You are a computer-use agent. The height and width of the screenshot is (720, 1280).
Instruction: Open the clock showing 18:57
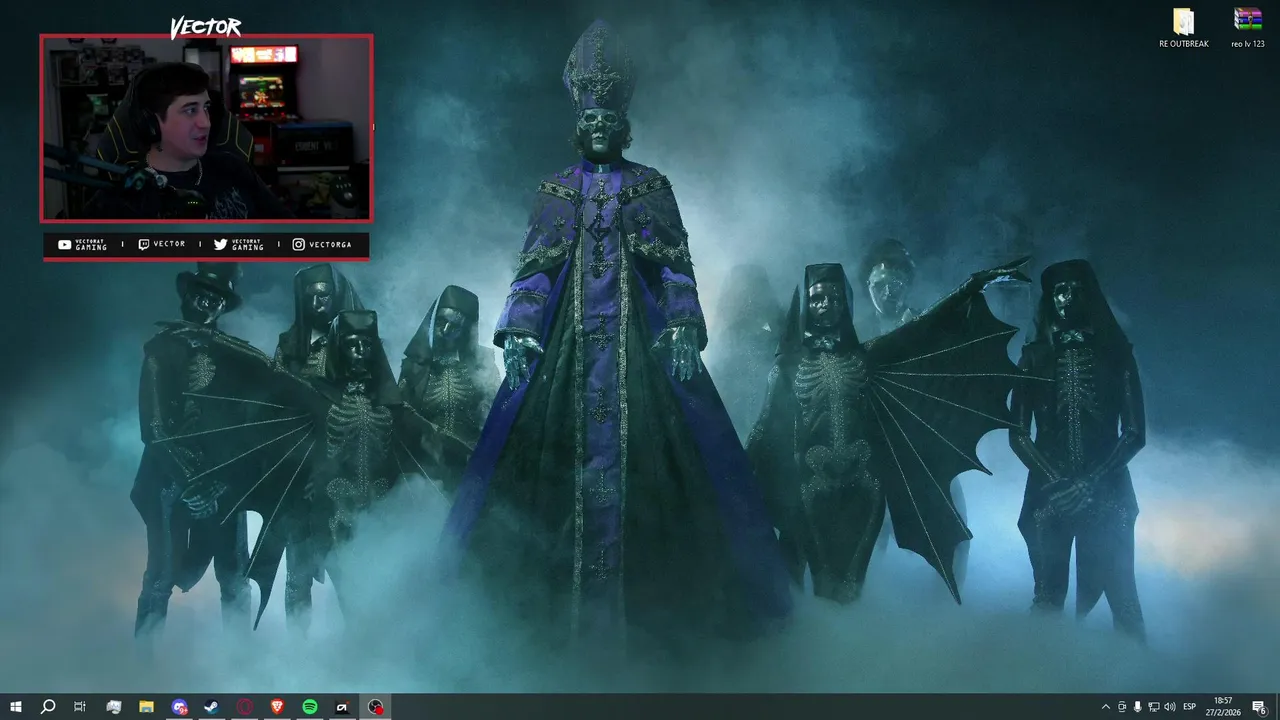point(1223,707)
